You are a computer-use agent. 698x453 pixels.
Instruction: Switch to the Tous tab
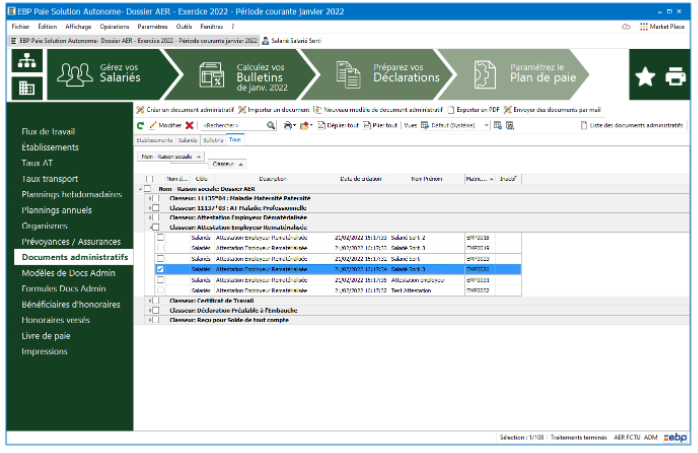tap(235, 140)
